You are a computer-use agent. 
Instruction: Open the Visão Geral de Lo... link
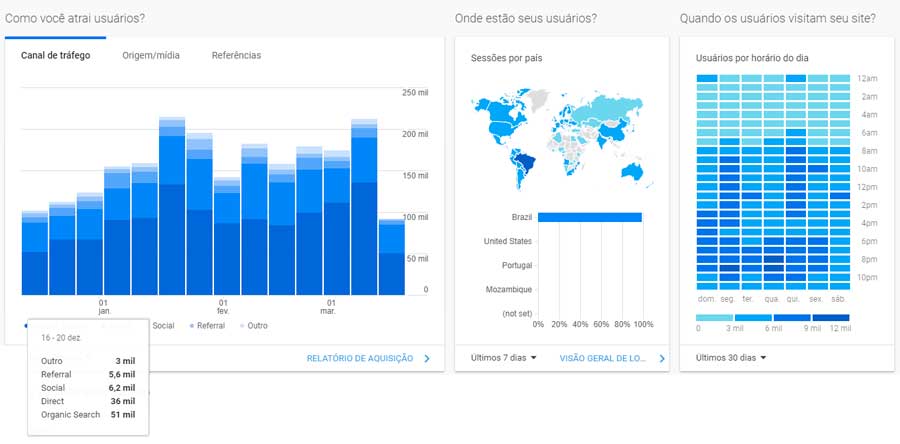coord(601,358)
